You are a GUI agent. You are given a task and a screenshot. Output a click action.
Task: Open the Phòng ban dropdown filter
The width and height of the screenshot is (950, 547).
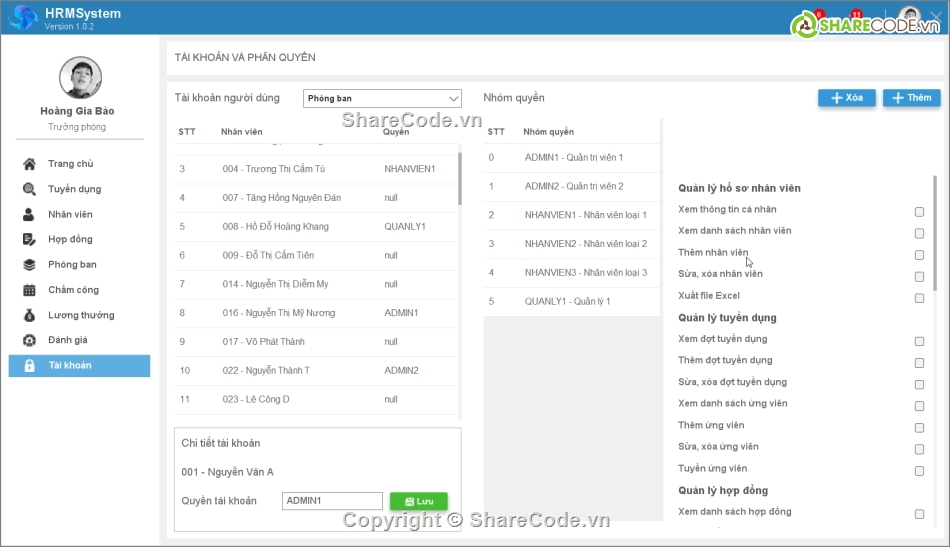tap(382, 98)
